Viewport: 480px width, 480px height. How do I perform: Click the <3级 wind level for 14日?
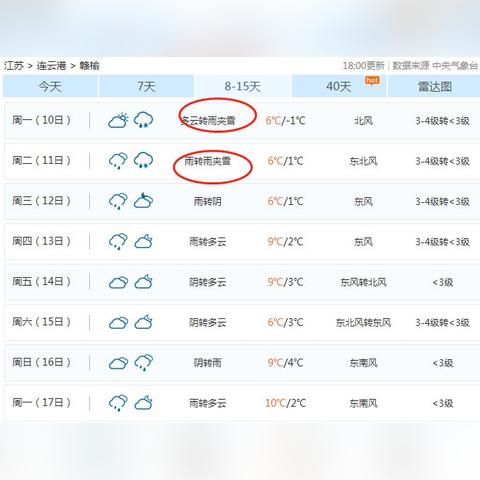pyautogui.click(x=443, y=282)
